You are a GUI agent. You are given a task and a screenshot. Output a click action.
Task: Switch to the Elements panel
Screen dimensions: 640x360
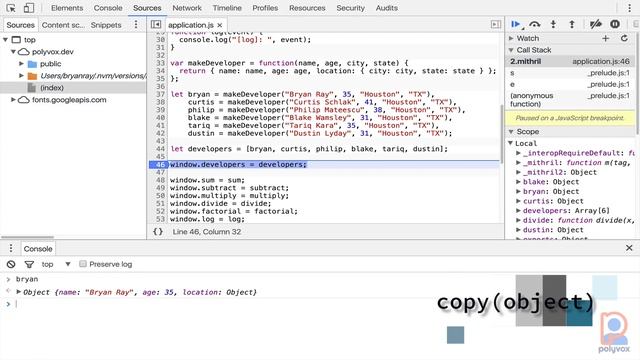pyautogui.click(x=67, y=8)
